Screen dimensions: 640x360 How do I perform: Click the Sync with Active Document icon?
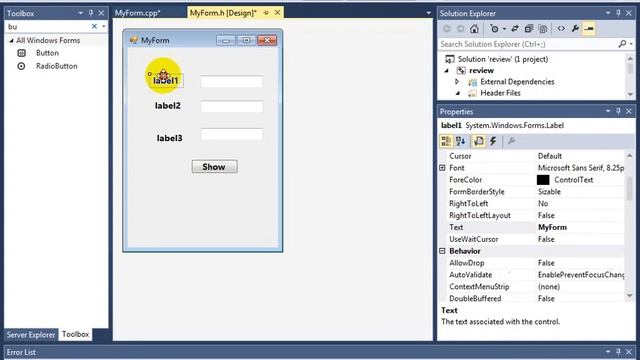pos(515,29)
